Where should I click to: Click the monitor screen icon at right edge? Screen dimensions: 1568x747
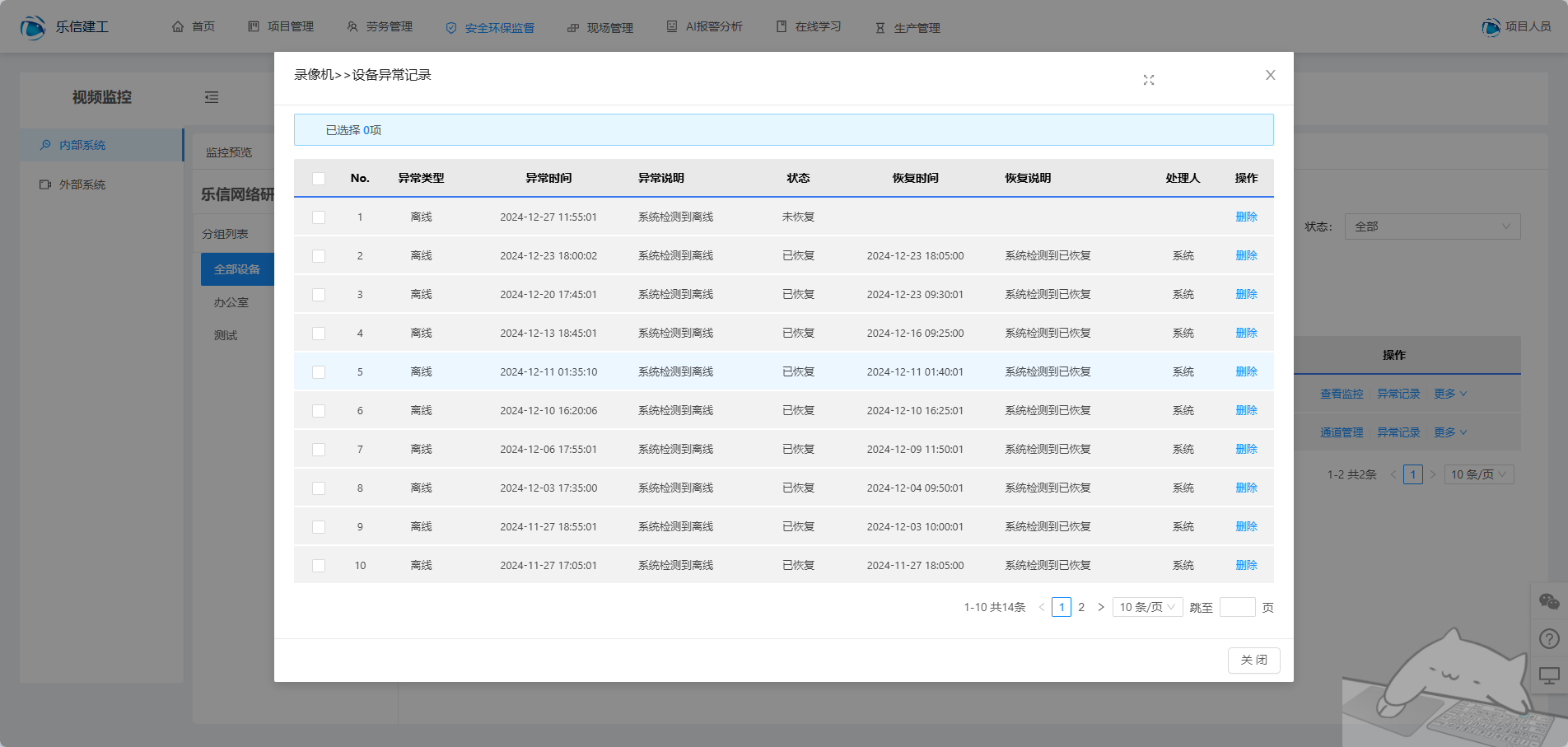1549,676
